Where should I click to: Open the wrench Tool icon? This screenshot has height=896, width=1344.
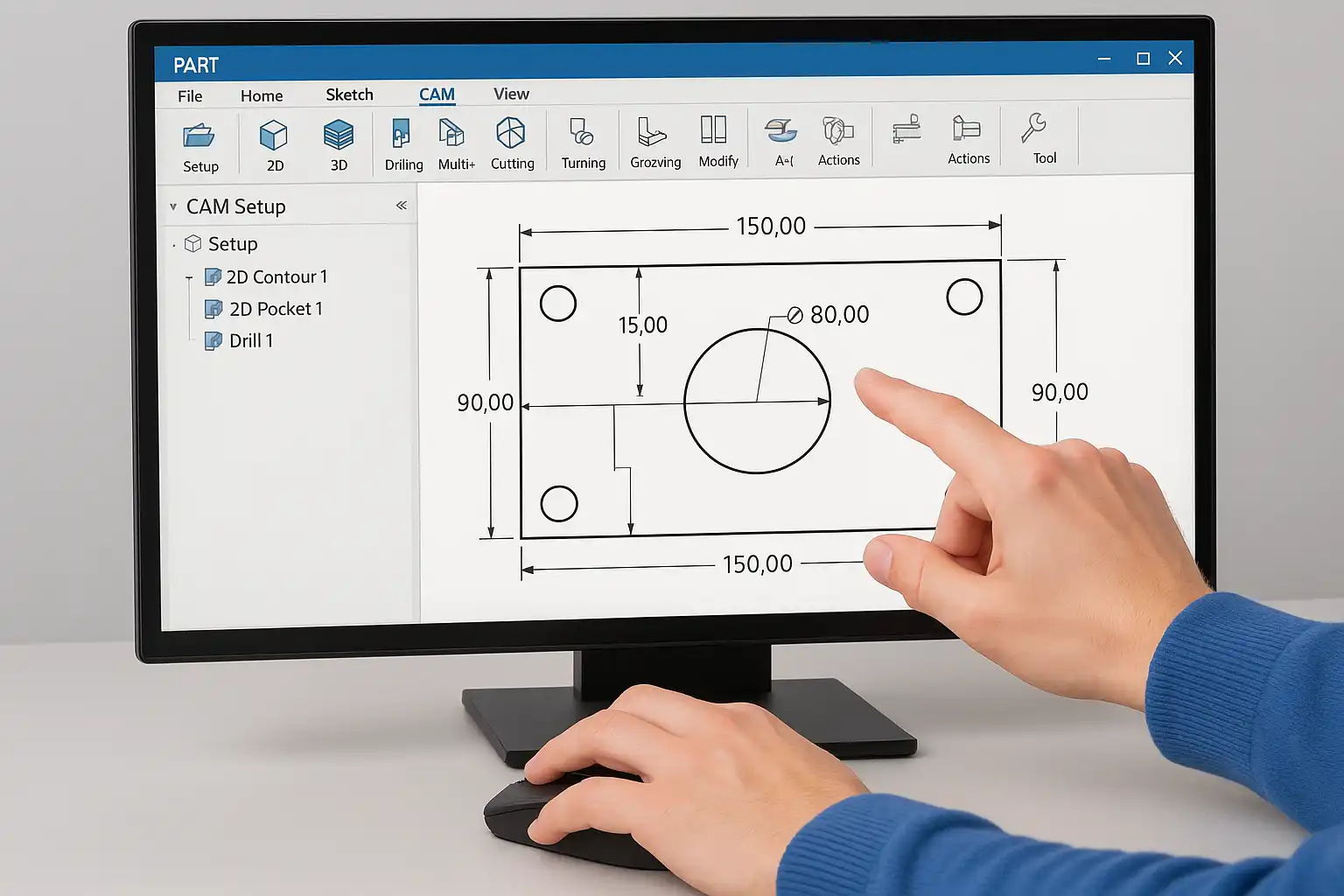coord(1033,128)
